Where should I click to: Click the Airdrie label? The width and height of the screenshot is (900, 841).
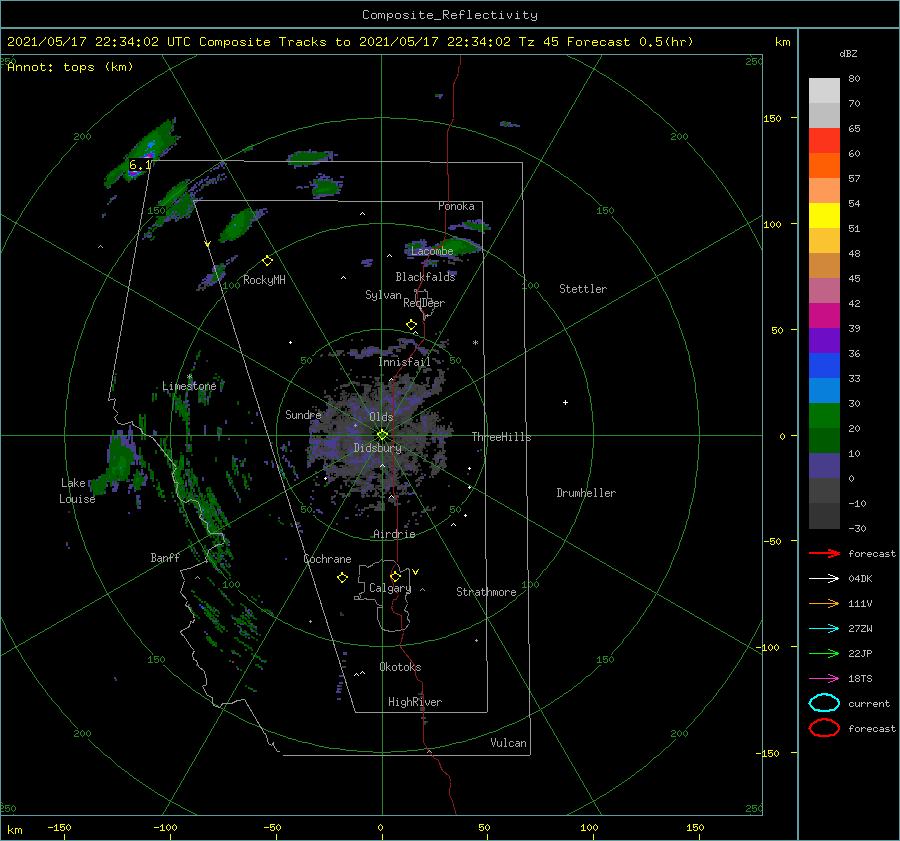[394, 534]
